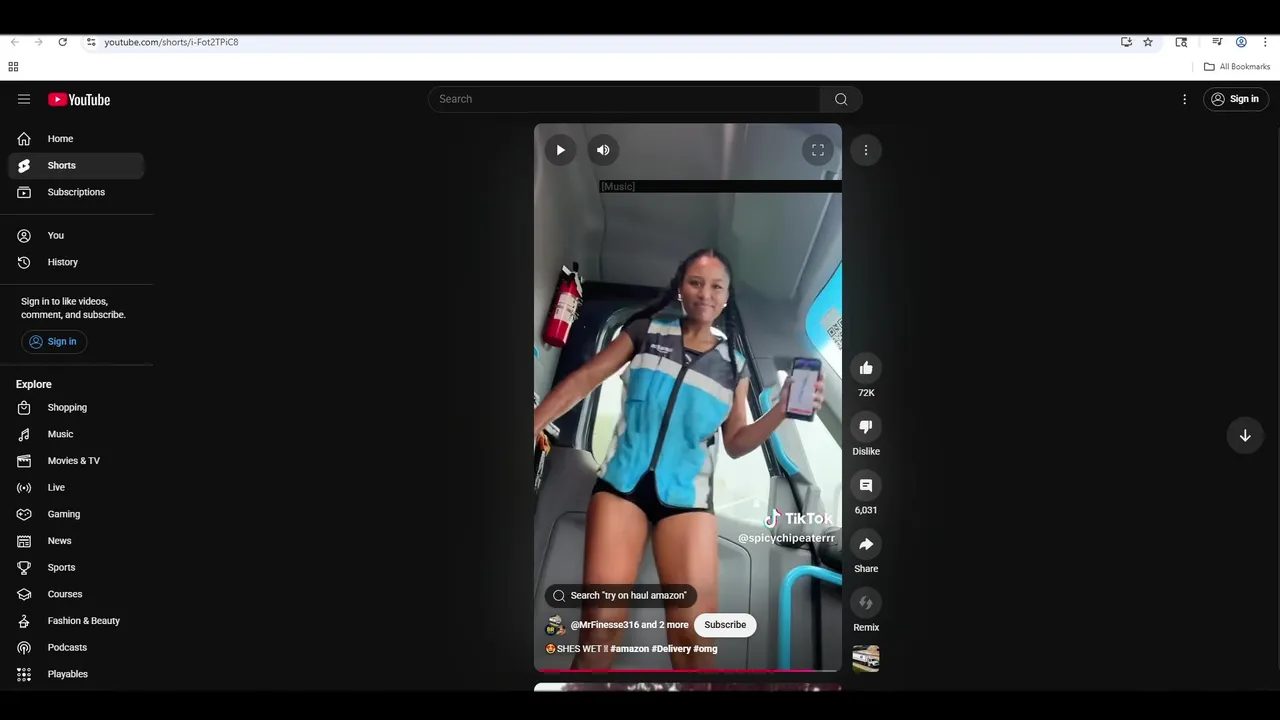Enter fullscreen for the Short
This screenshot has width=1280, height=720.
pos(818,150)
